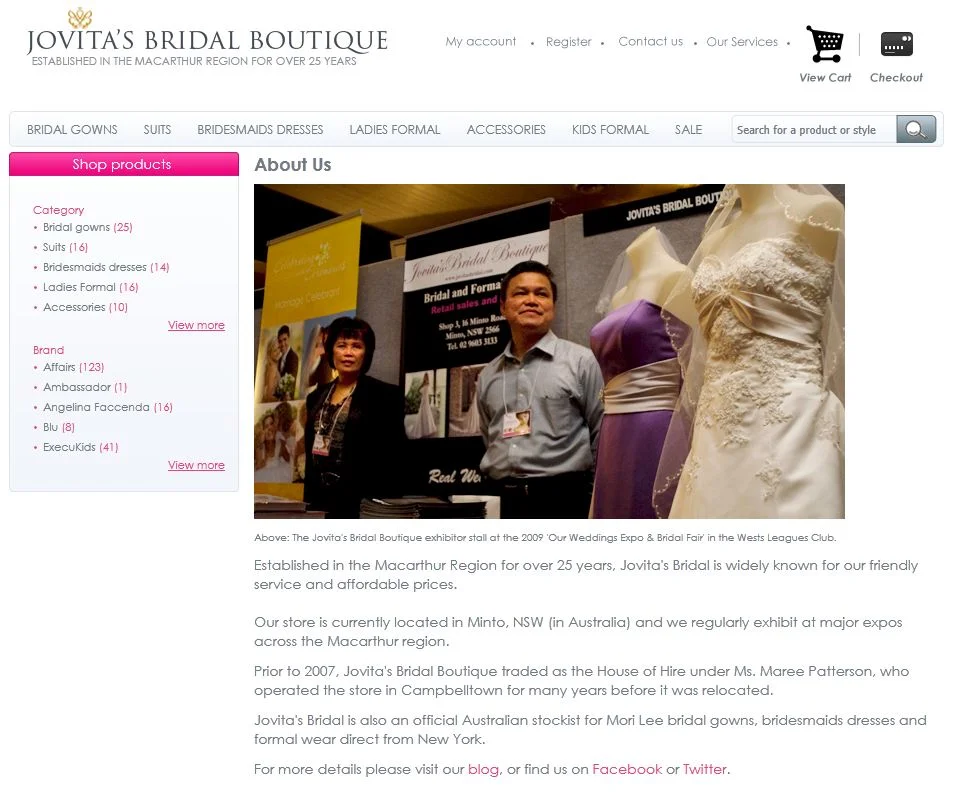Click the Category sidebar heading
Image resolution: width=954 pixels, height=793 pixels.
click(58, 210)
